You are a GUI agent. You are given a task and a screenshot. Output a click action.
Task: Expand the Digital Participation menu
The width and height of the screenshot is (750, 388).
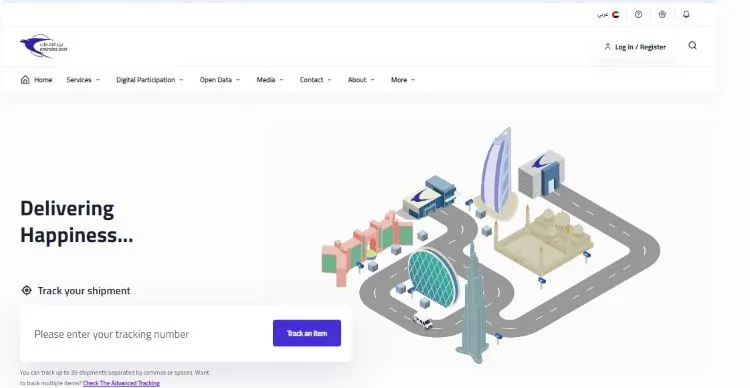150,80
